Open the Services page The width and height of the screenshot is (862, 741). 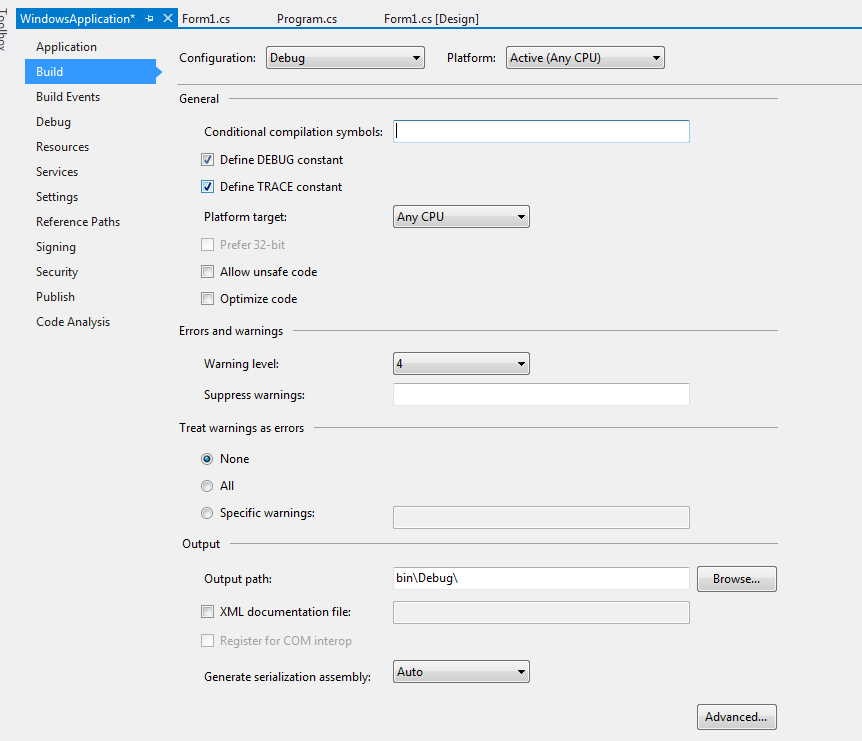coord(57,172)
